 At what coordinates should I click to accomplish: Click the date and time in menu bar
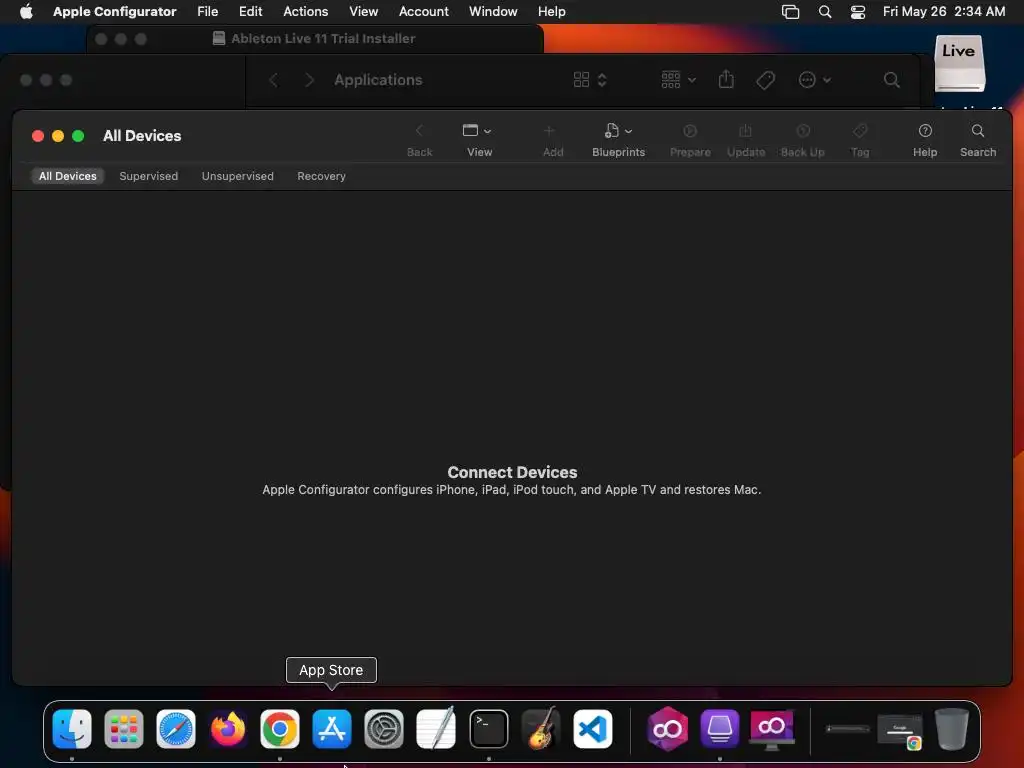click(x=944, y=11)
